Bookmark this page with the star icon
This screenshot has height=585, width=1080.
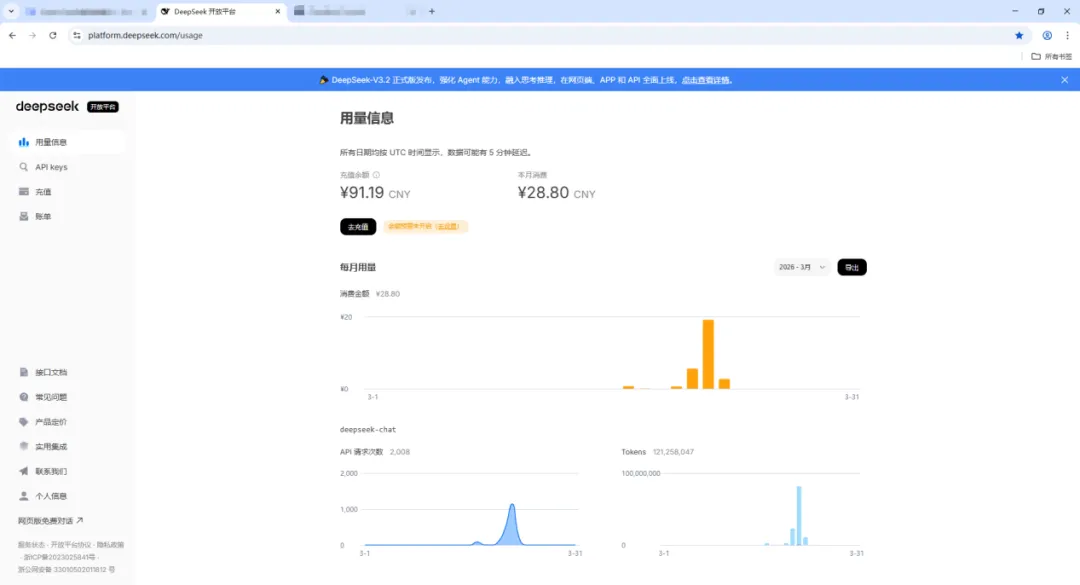click(x=1019, y=35)
